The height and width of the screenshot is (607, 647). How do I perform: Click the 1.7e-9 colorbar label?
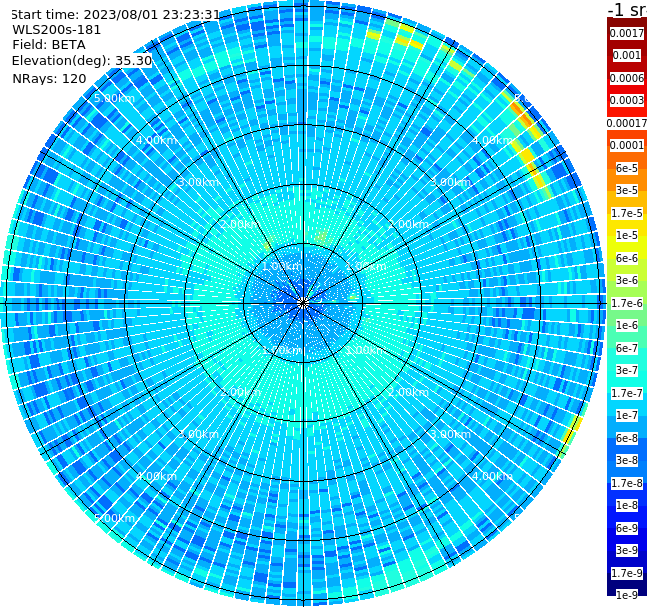[x=627, y=573]
